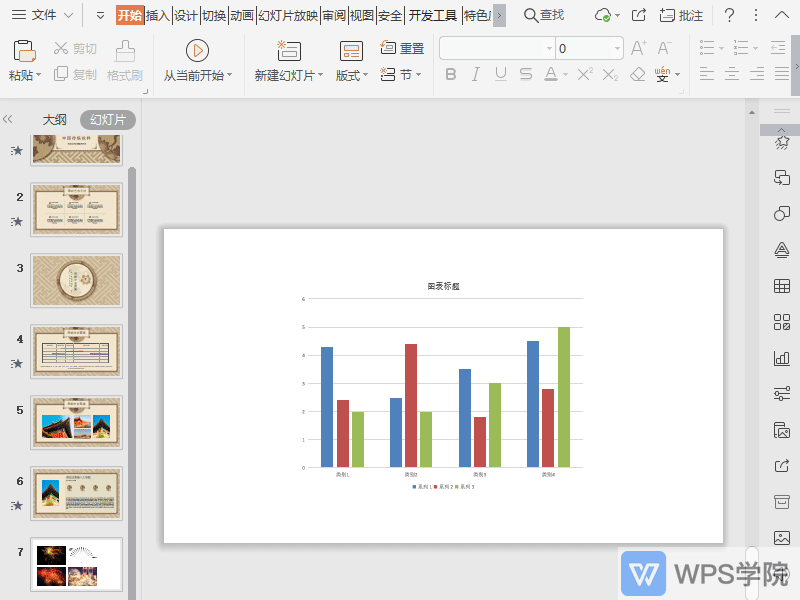Click the 查找 search button

(544, 15)
